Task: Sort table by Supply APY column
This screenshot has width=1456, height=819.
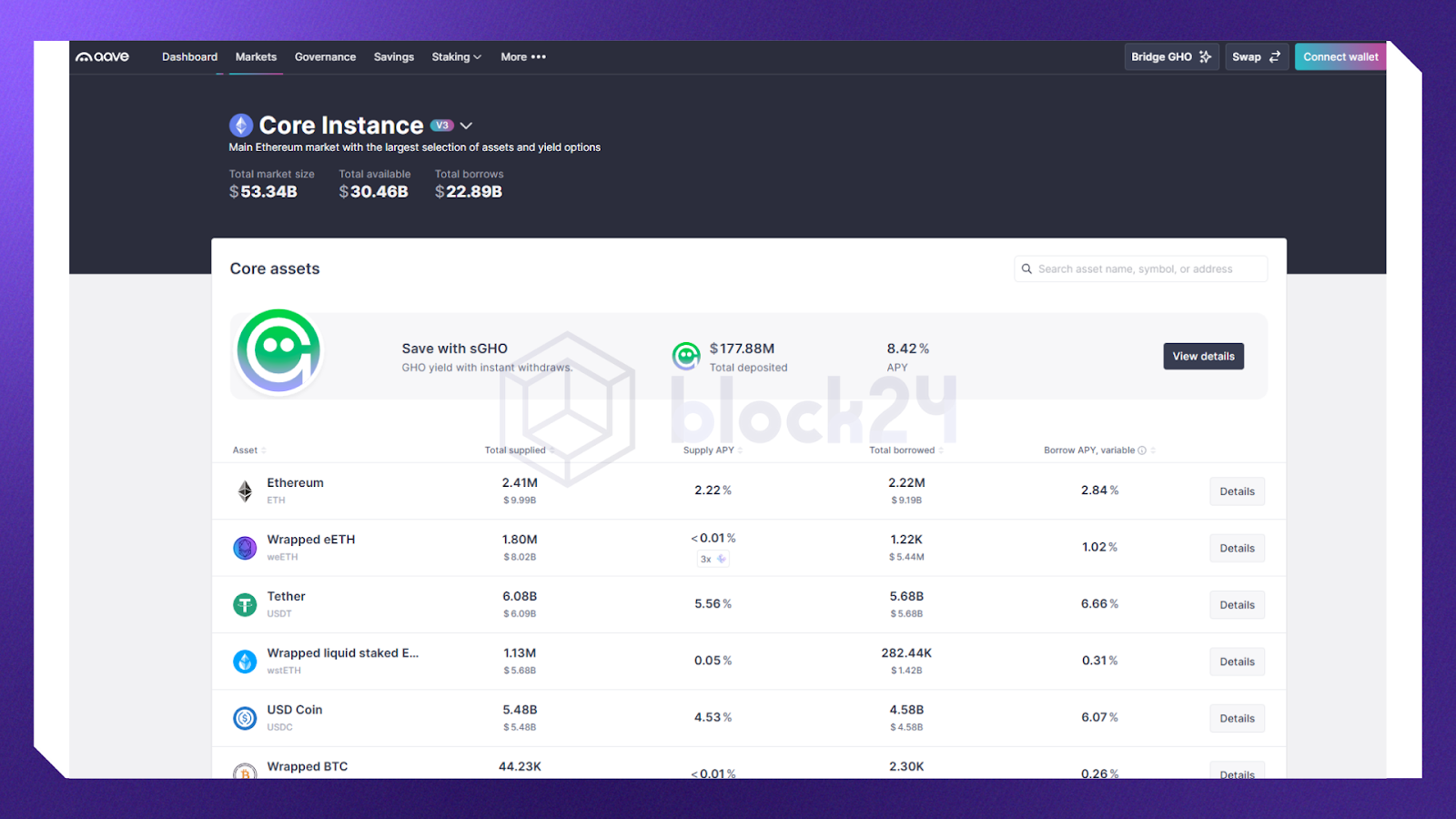Action: 713,450
